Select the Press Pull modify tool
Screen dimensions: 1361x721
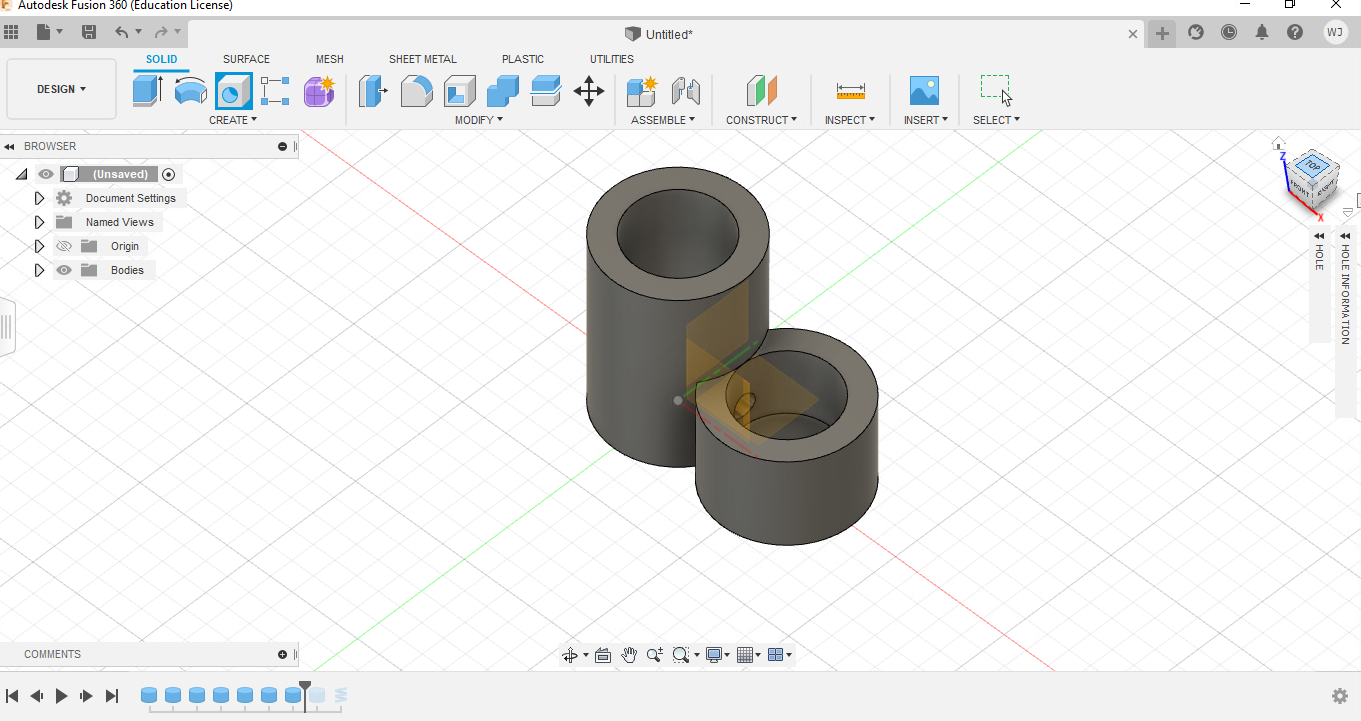[373, 90]
